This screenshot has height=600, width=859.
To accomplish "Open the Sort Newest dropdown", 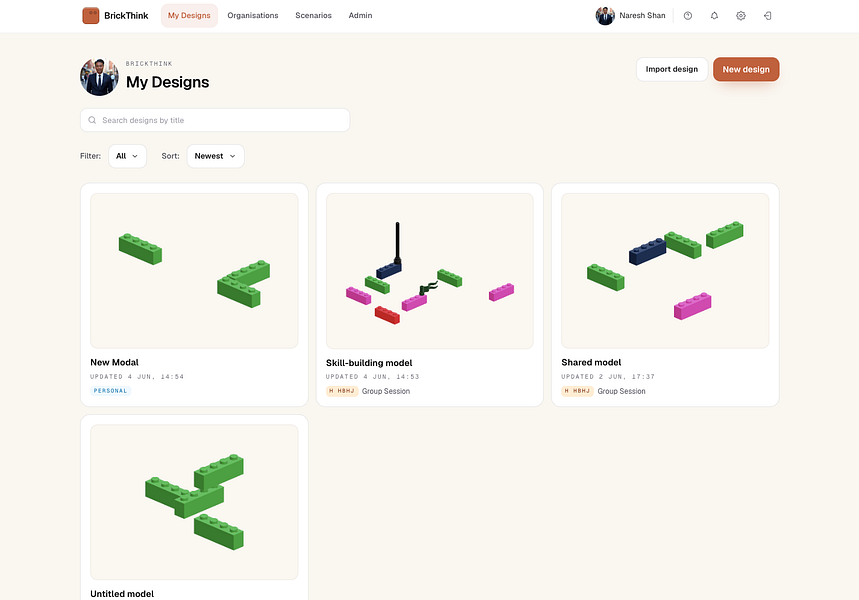I will click(215, 156).
